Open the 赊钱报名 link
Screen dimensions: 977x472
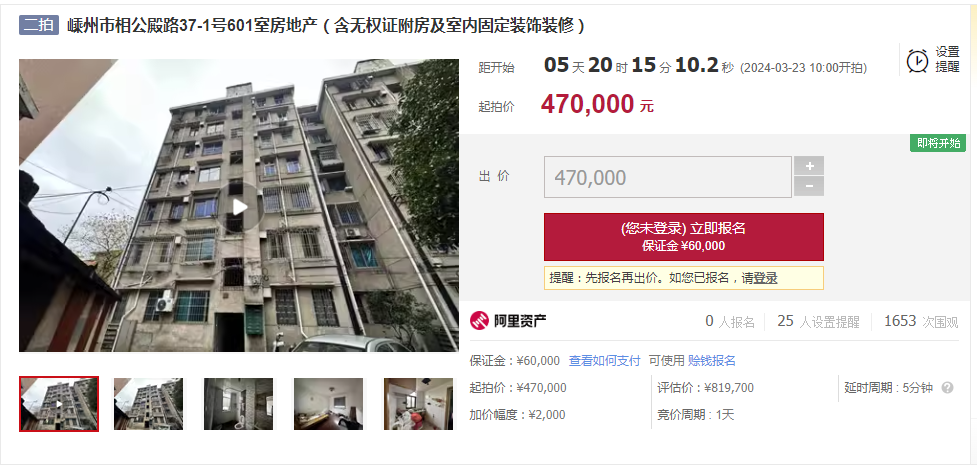(x=712, y=361)
